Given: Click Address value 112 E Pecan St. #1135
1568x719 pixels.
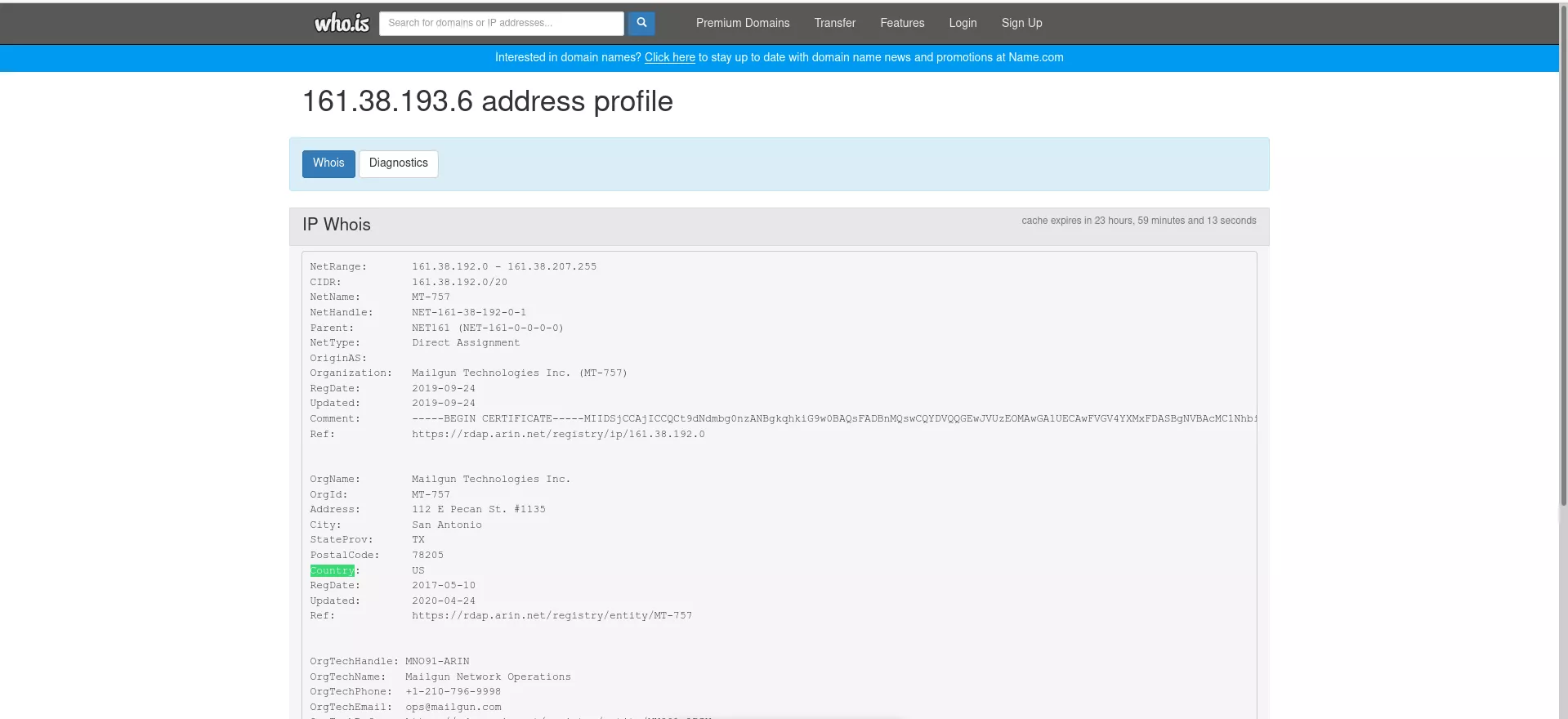Looking at the screenshot, I should (479, 510).
